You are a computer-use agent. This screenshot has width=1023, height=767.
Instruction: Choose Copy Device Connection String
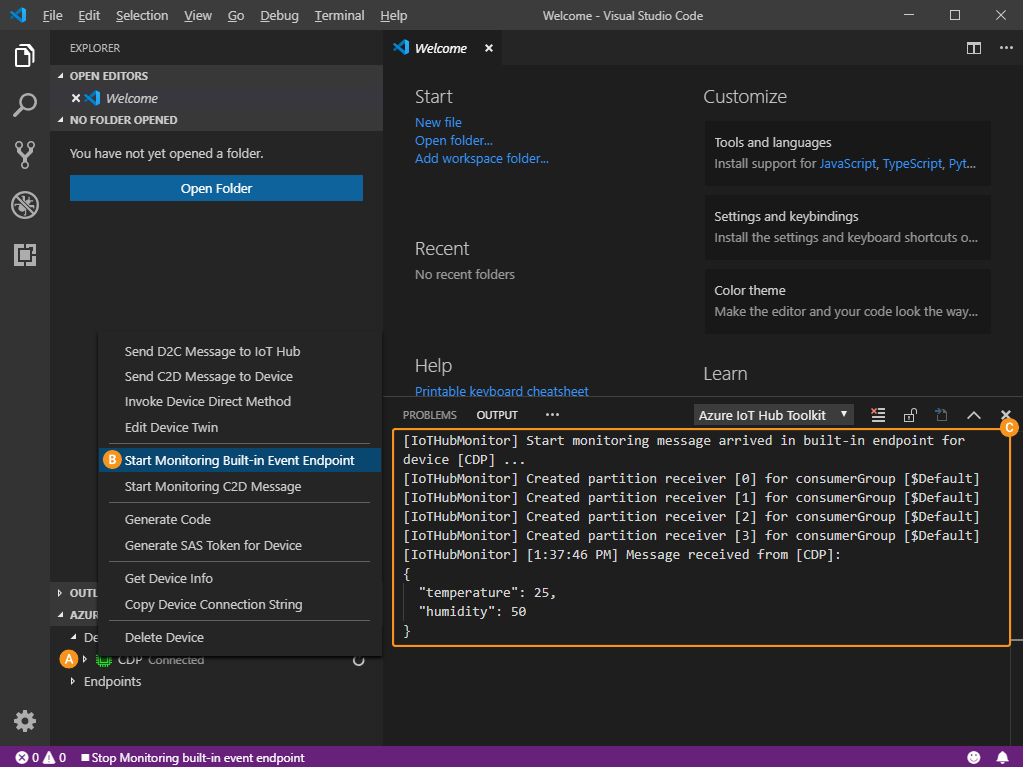pyautogui.click(x=213, y=604)
